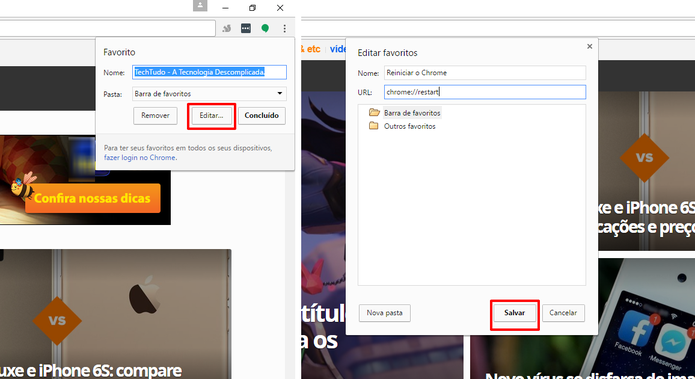Close the Editar favoritos dialog
Viewport: 695px width, 379px height.
(590, 46)
